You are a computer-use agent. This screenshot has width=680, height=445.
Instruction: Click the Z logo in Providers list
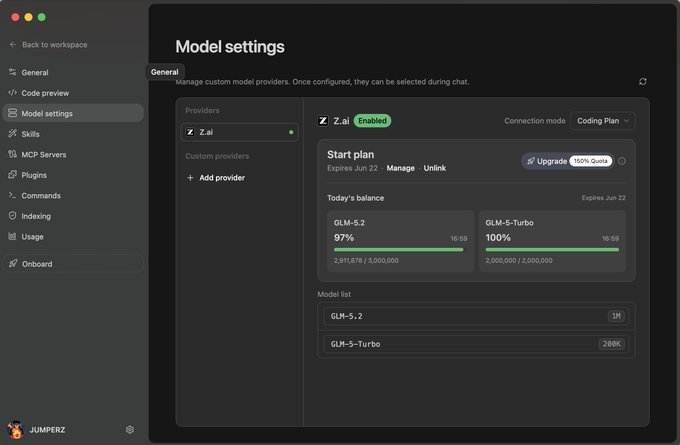pyautogui.click(x=190, y=132)
